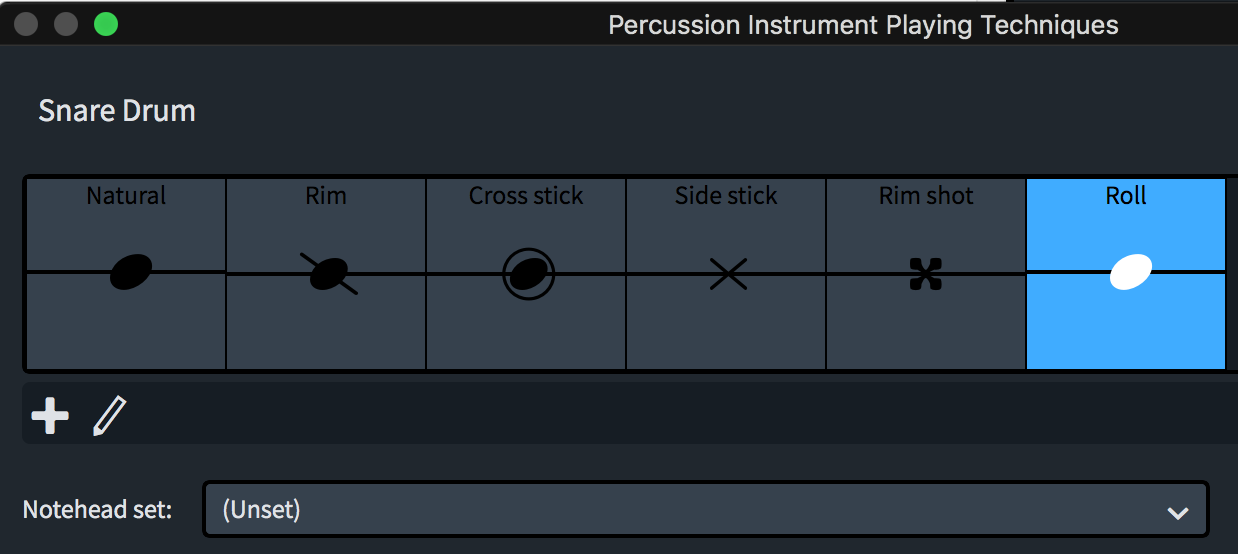Select the "Rim" technique label
Screen dimensions: 1238x554
(326, 196)
